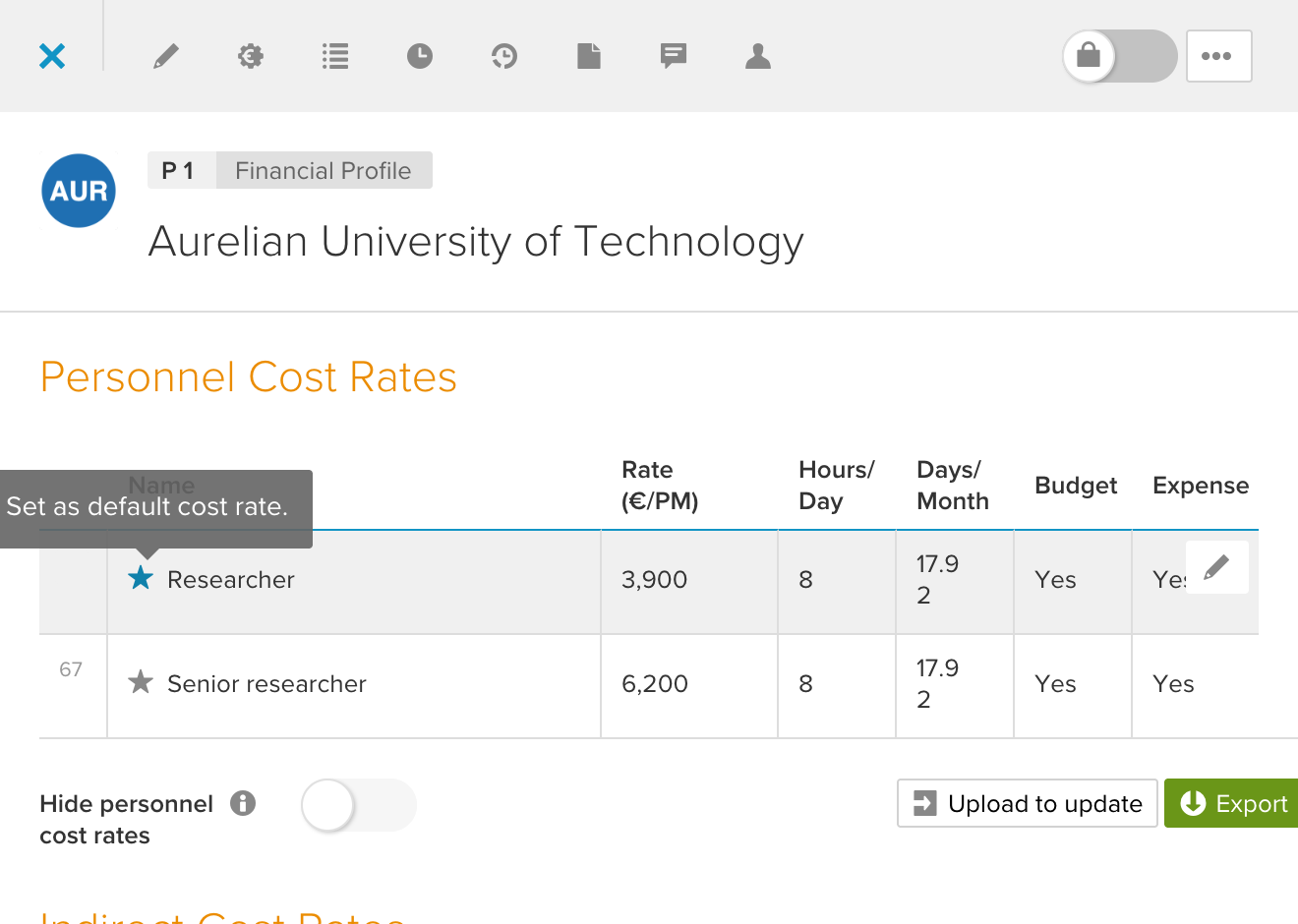
Task: Click the Upload to update button
Action: (1028, 803)
